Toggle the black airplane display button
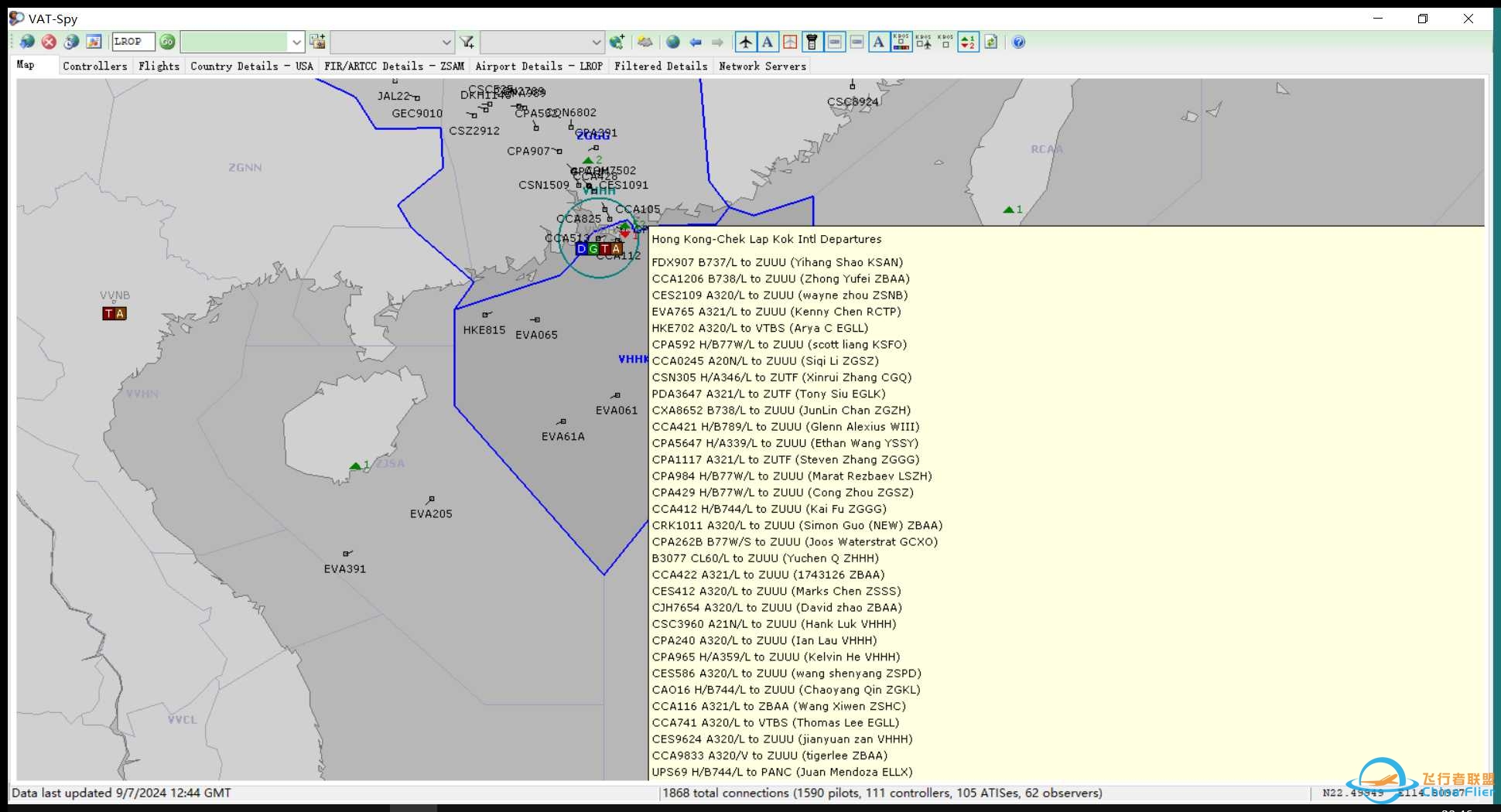Viewport: 1501px width, 812px height. (x=745, y=42)
